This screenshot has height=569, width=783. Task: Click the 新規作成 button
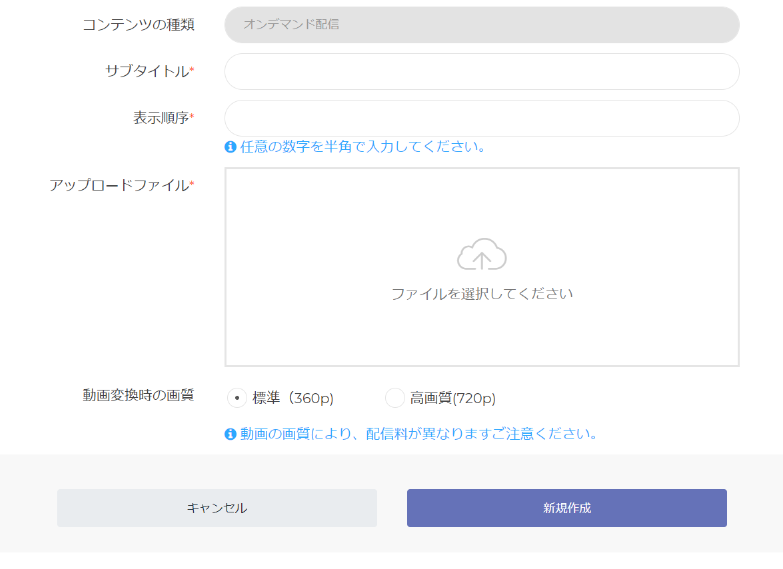(x=567, y=508)
